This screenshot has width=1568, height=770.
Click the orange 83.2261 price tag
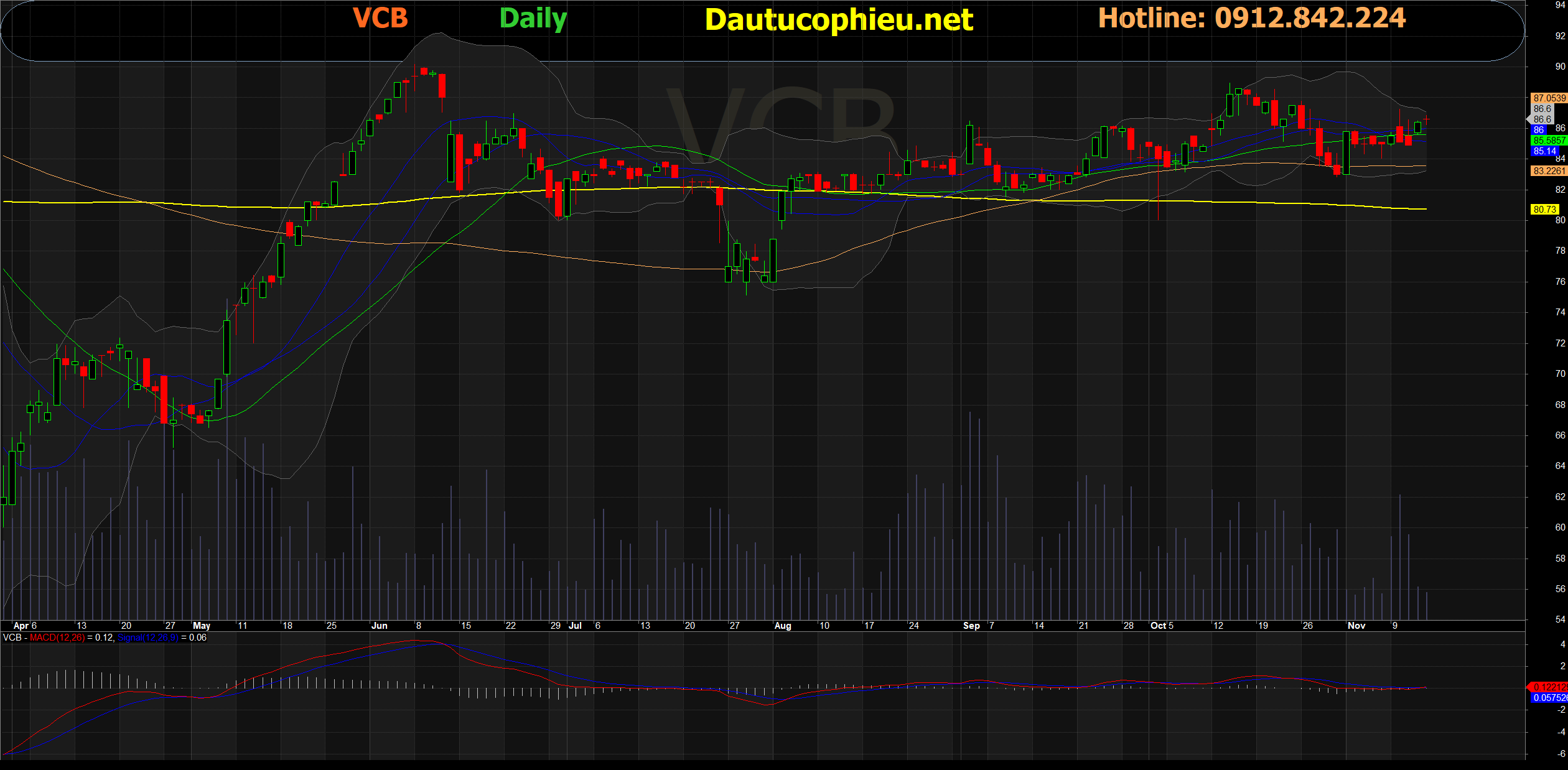tap(1549, 171)
